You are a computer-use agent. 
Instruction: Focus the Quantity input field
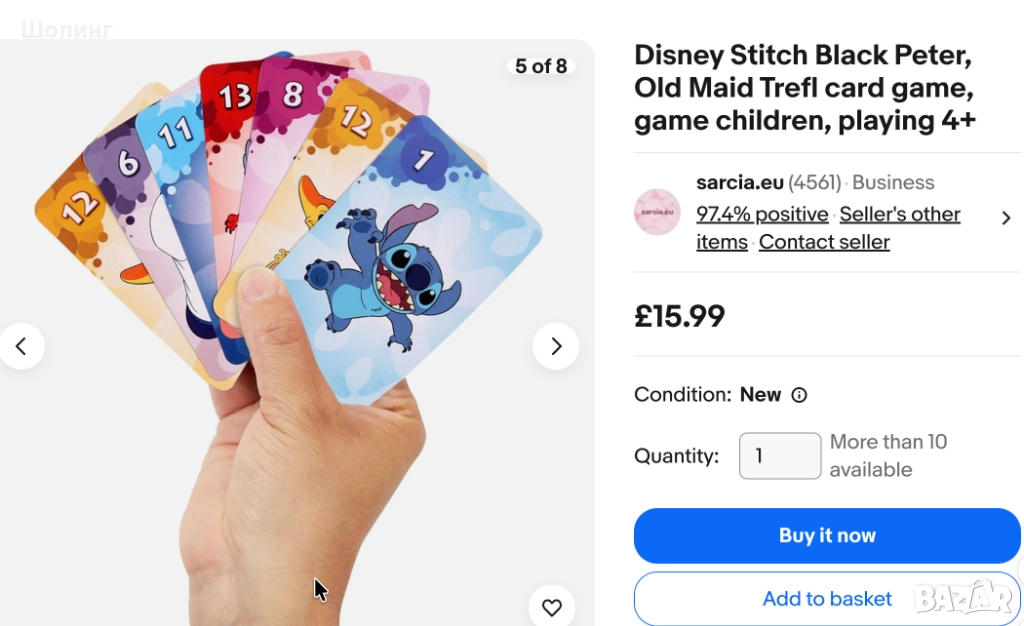pyautogui.click(x=779, y=456)
